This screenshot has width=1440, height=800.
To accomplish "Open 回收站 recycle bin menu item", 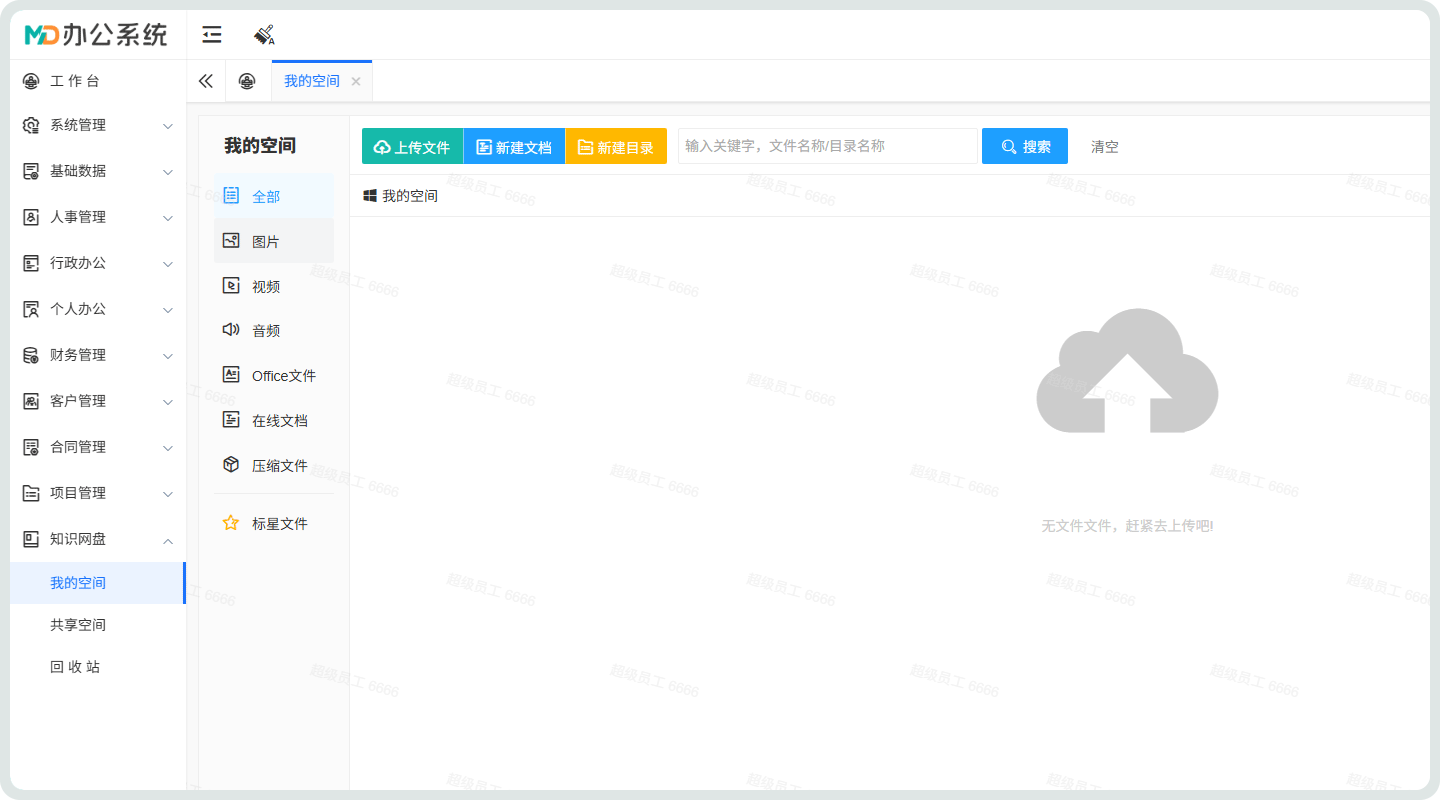I will click(x=75, y=667).
